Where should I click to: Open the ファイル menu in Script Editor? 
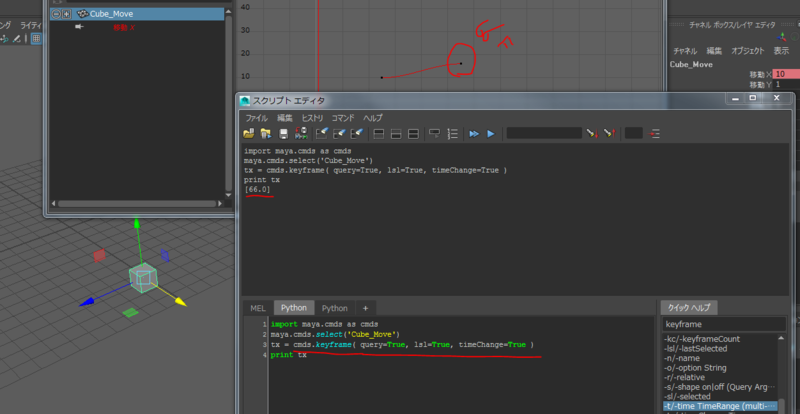257,118
